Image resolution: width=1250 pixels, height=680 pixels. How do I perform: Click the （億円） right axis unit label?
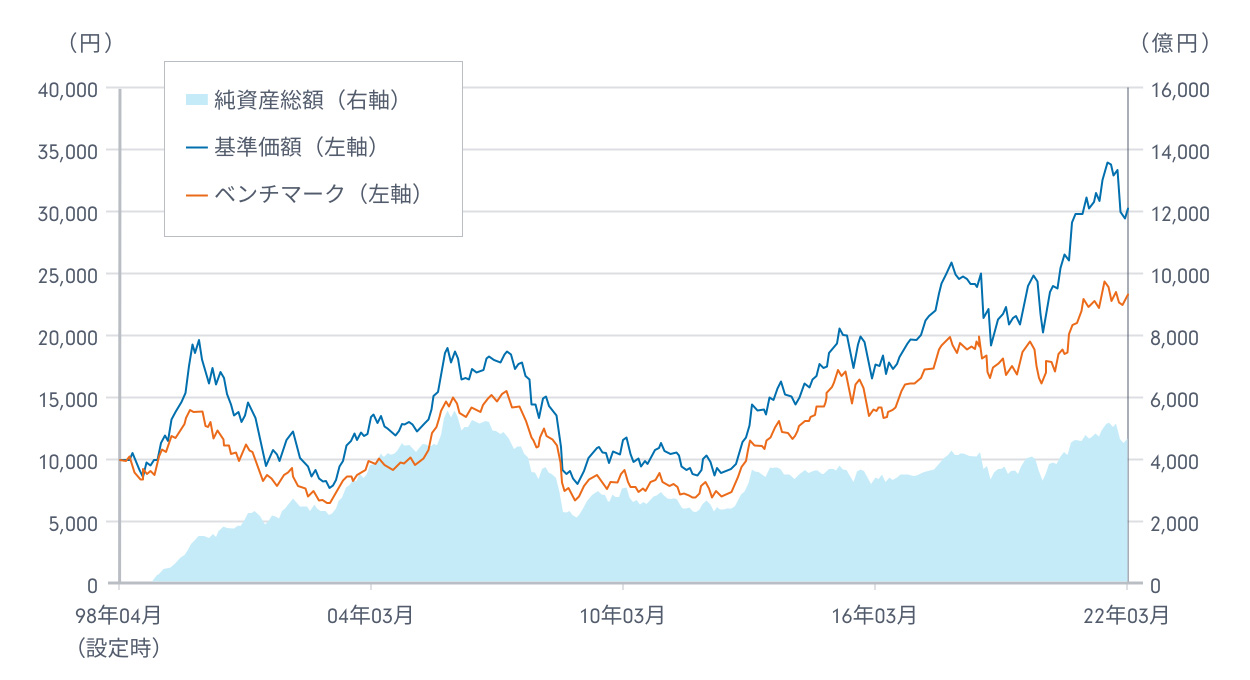pyautogui.click(x=1175, y=43)
